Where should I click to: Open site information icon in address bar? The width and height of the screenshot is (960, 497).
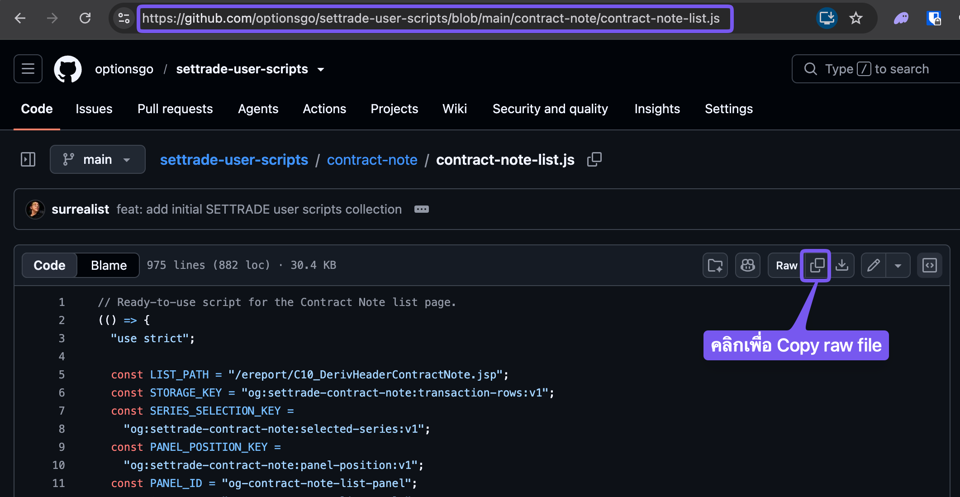(x=124, y=18)
